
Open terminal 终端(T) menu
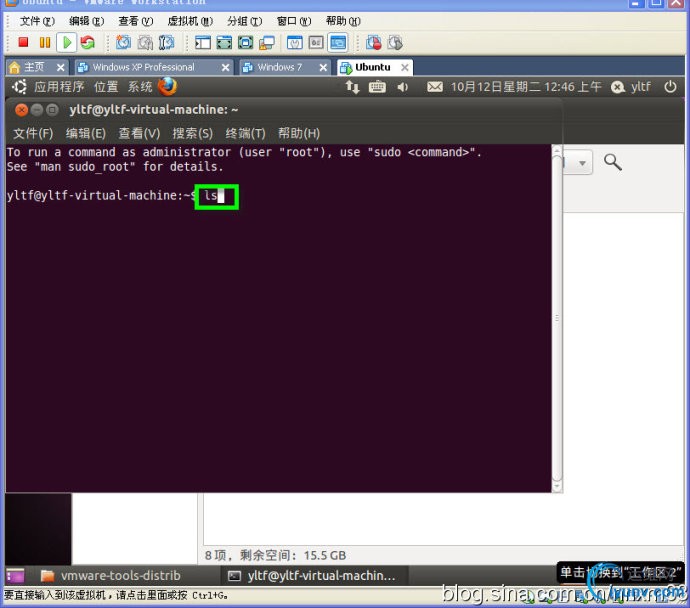pyautogui.click(x=245, y=133)
